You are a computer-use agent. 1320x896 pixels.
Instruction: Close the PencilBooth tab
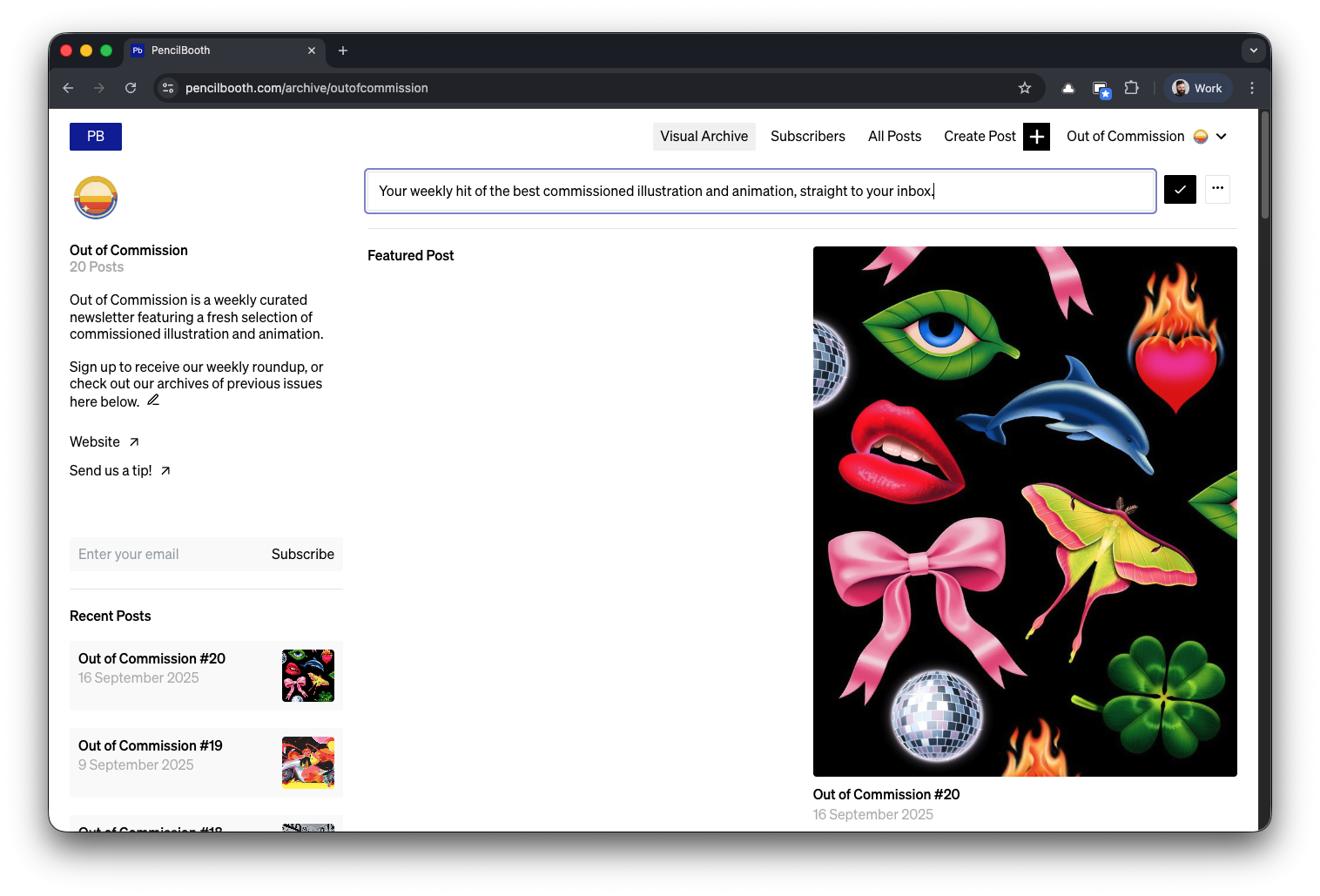coord(312,51)
